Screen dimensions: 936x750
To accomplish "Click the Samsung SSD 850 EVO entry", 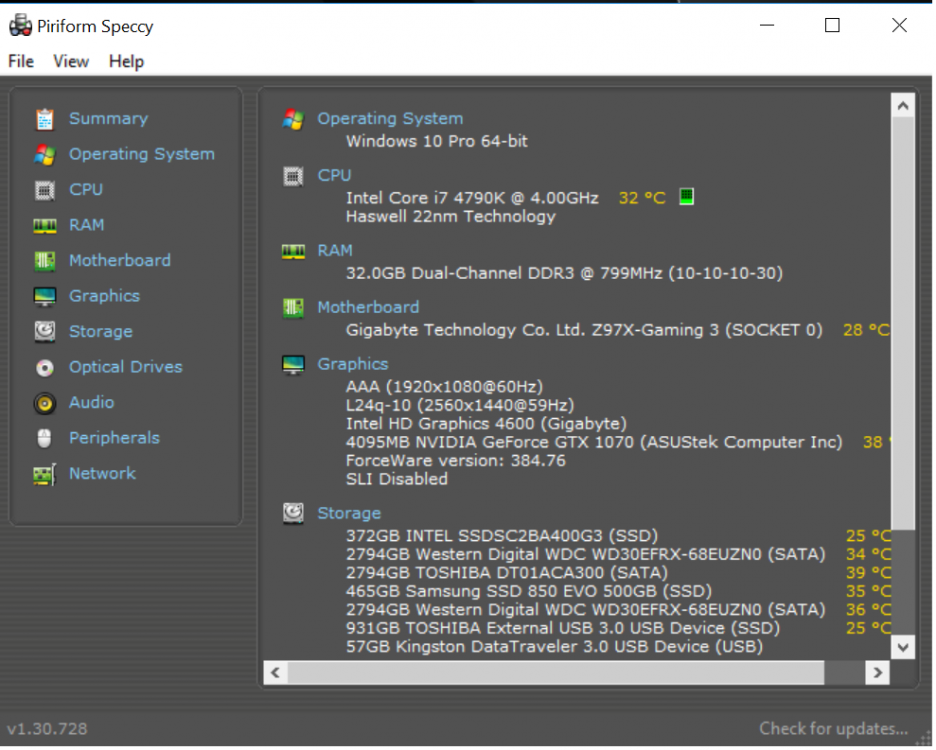I will [530, 593].
